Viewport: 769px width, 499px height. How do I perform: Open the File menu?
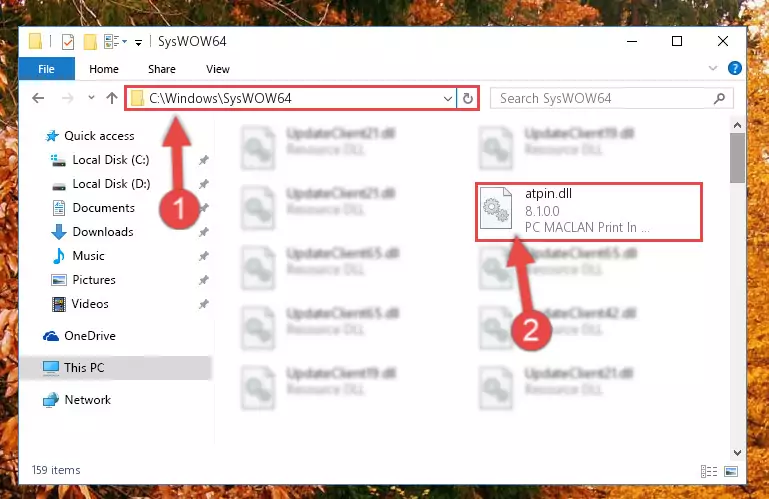[x=47, y=69]
